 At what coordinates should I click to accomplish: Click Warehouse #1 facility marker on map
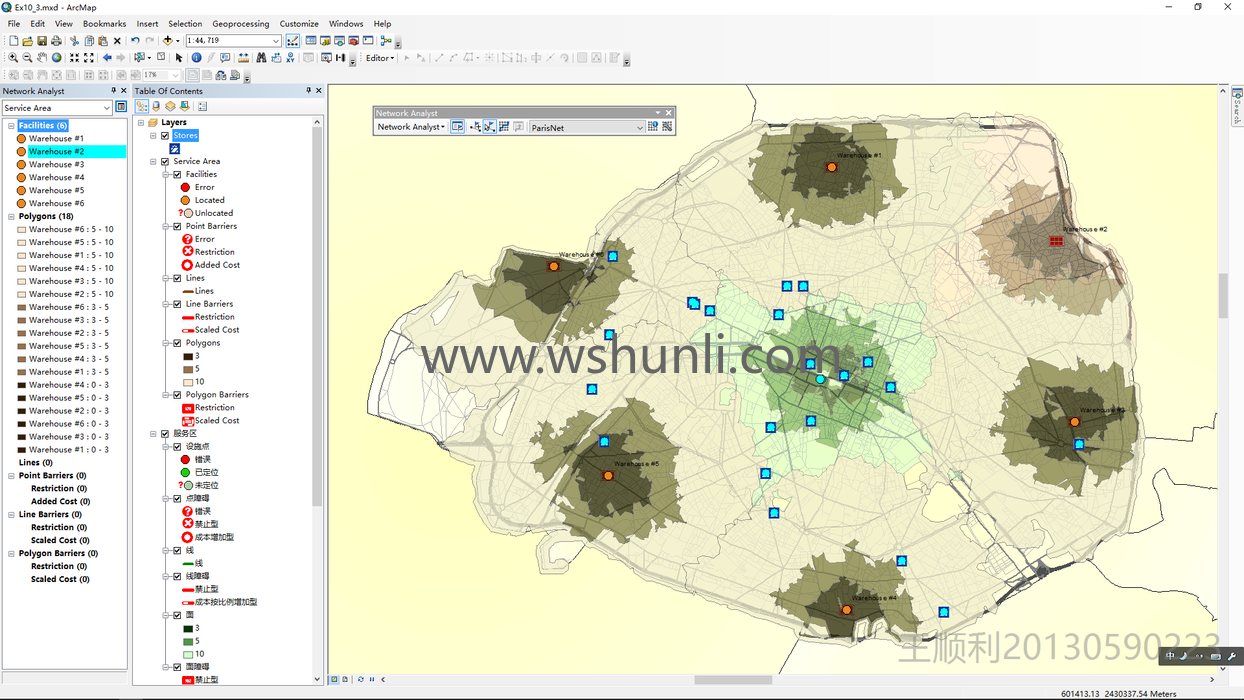point(831,168)
